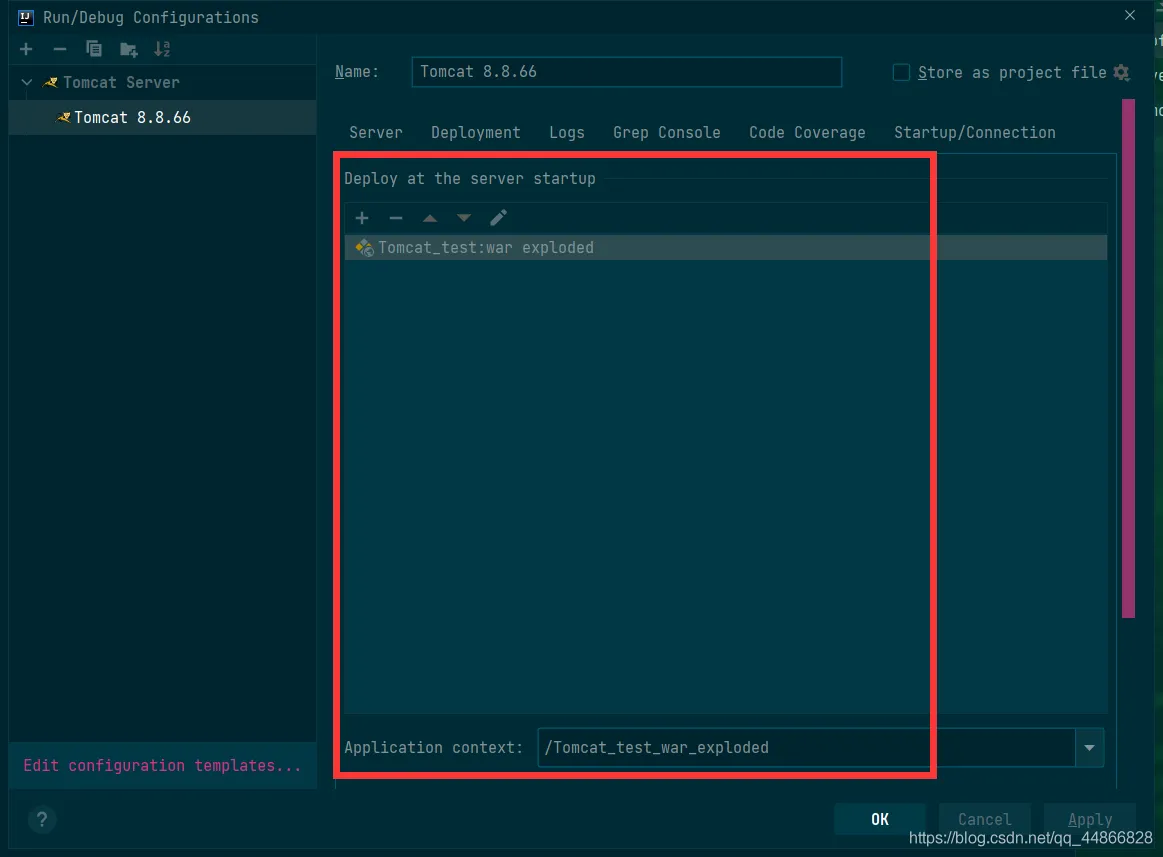Open Edit configuration templates link
This screenshot has width=1163, height=857.
162,765
